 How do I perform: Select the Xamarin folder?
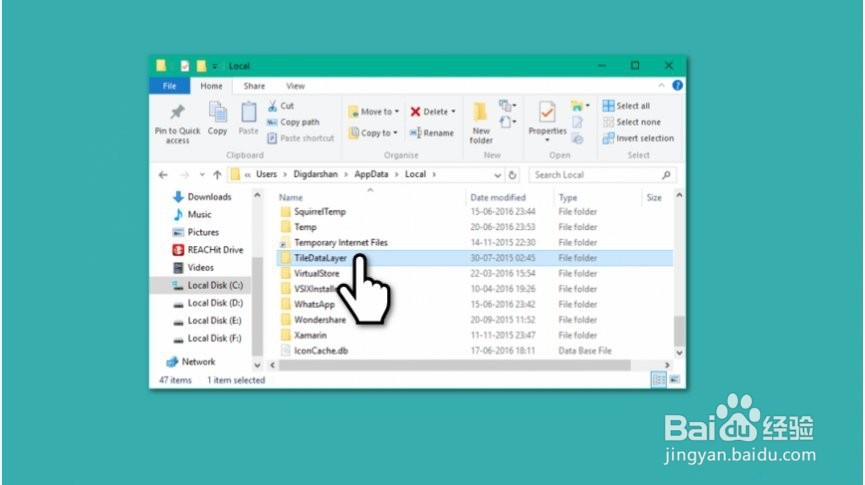(474, 335)
